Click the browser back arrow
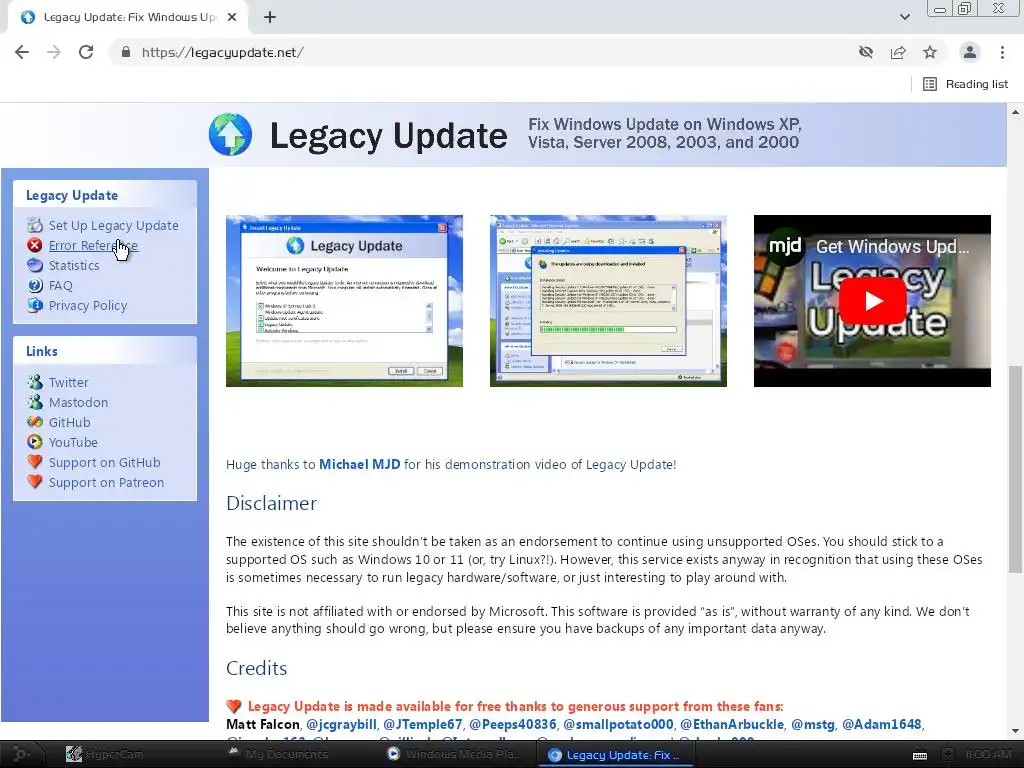 click(x=22, y=52)
